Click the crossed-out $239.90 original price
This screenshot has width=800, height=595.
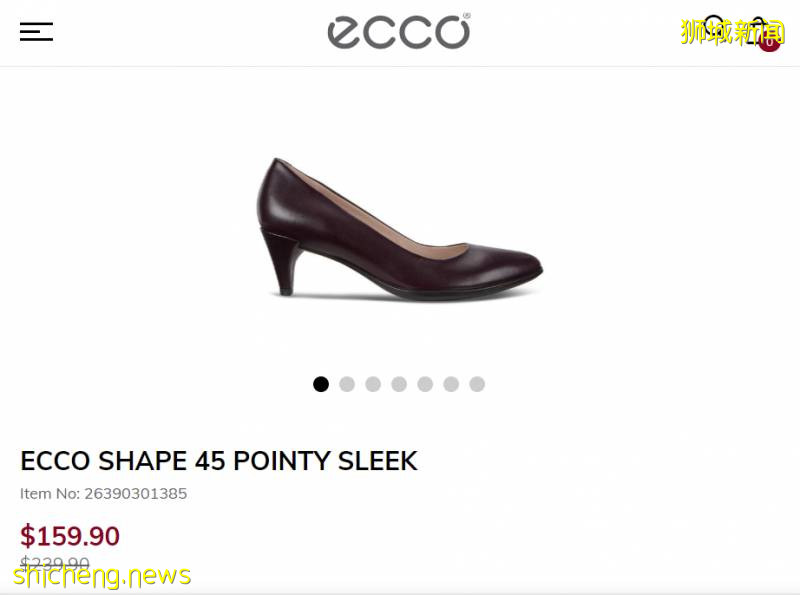click(55, 564)
